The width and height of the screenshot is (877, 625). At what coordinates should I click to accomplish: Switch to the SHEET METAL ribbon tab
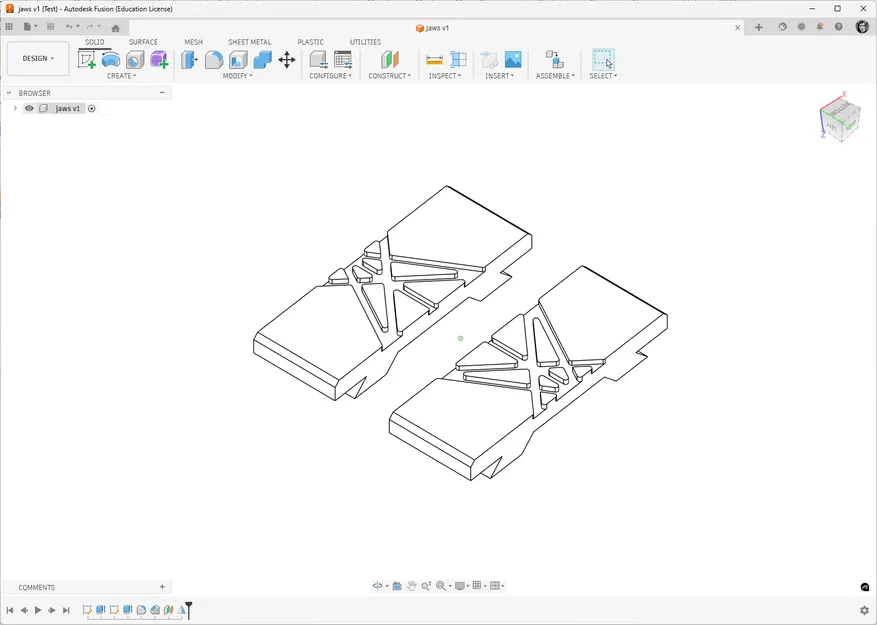click(249, 42)
